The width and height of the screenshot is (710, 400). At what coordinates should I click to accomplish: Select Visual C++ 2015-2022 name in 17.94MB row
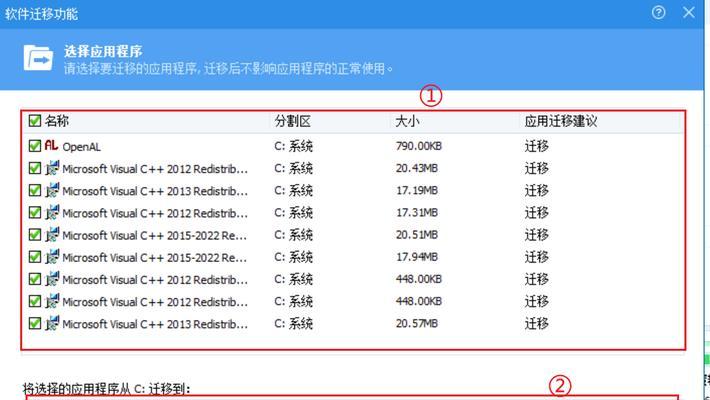click(x=154, y=258)
